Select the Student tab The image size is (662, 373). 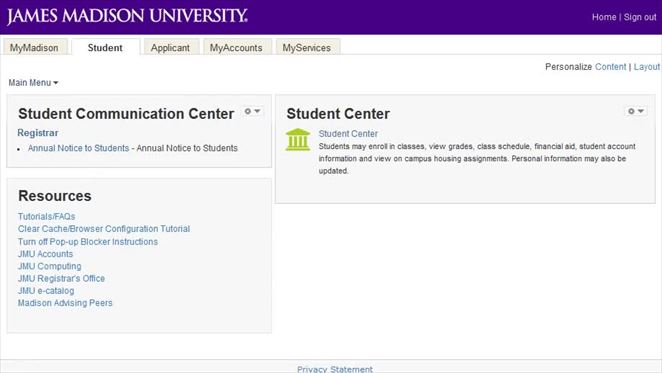105,47
